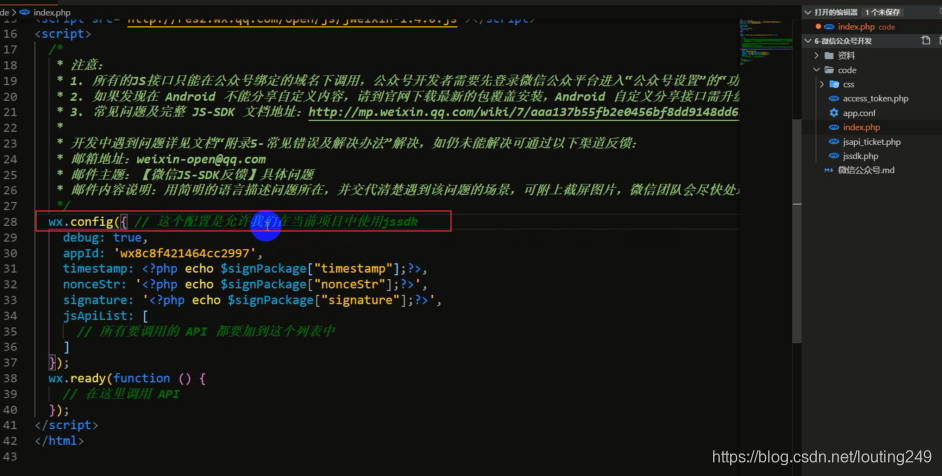The image size is (942, 476).
Task: Click PHP icon on the index.php editor tab
Action: 25,12
